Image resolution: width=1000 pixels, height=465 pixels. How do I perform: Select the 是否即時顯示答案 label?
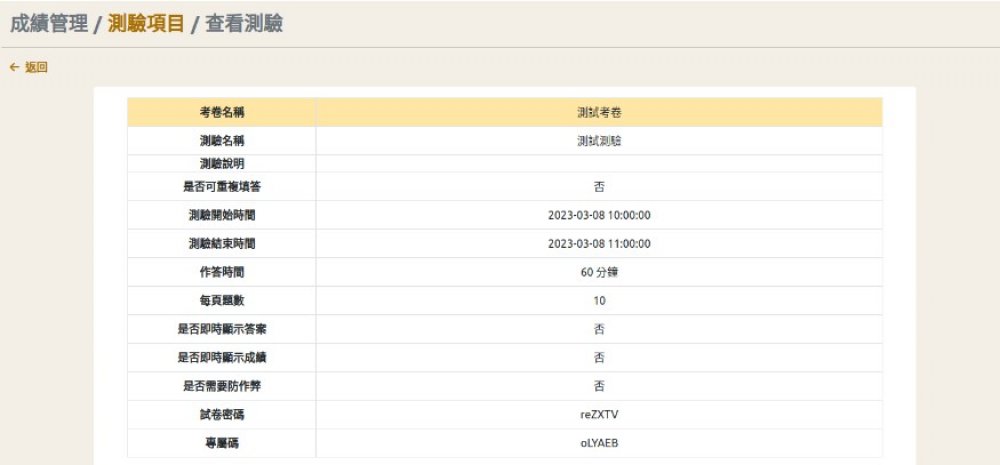pos(221,329)
